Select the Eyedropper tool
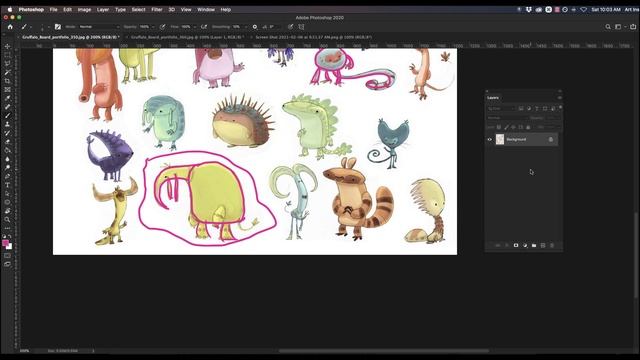Viewport: 640px width, 360px height. [x=7, y=98]
